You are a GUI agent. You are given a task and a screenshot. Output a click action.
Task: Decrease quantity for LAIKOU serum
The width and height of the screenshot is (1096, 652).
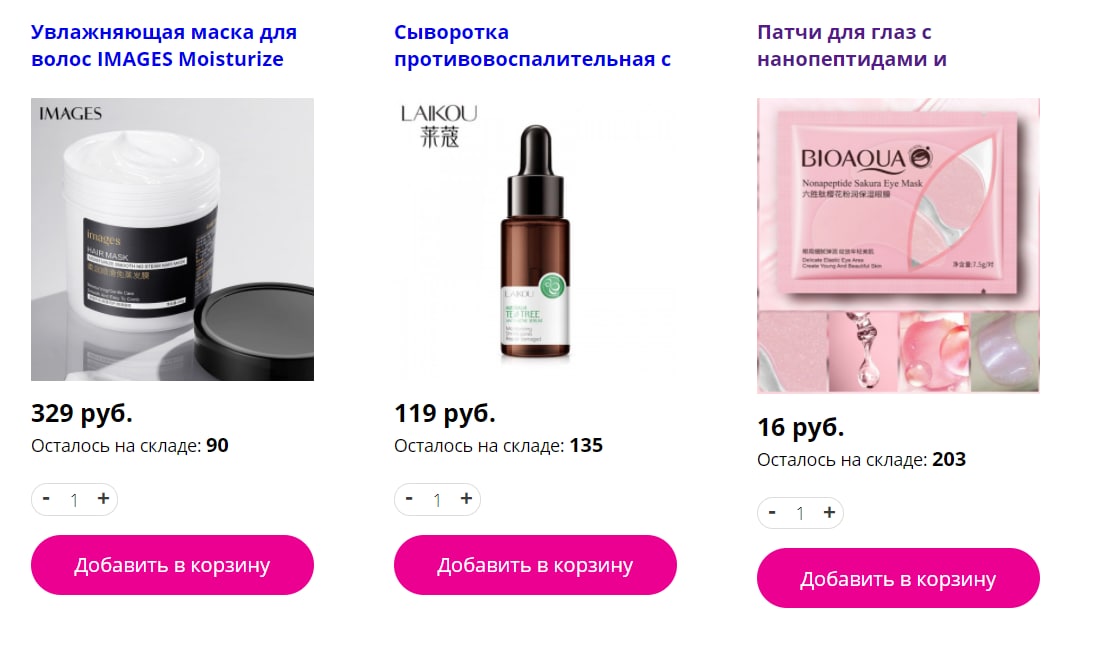click(409, 499)
